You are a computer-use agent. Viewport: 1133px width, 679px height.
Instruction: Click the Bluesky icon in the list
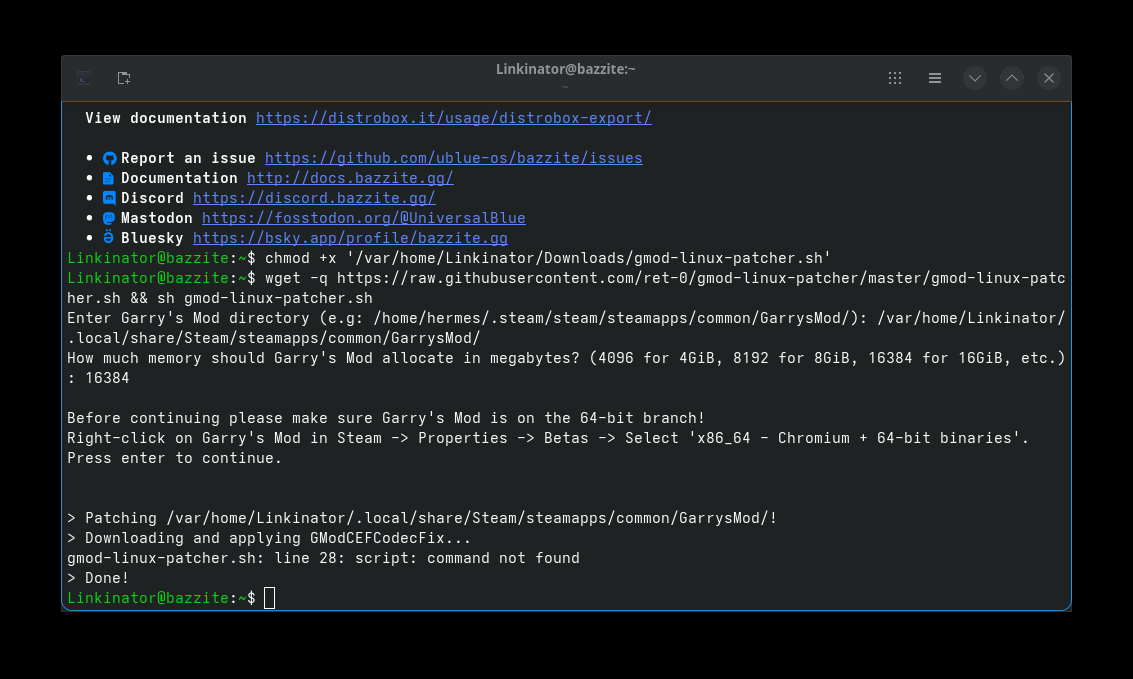[108, 237]
